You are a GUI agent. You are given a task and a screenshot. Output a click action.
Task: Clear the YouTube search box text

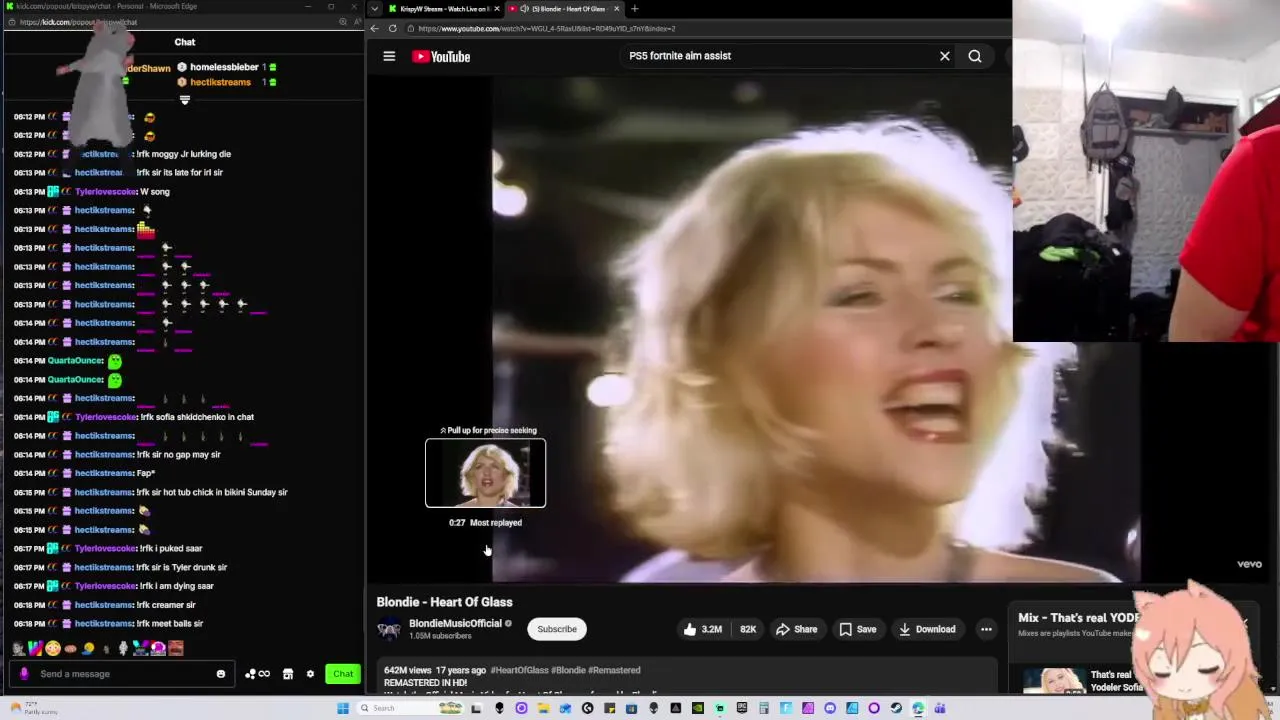(944, 56)
